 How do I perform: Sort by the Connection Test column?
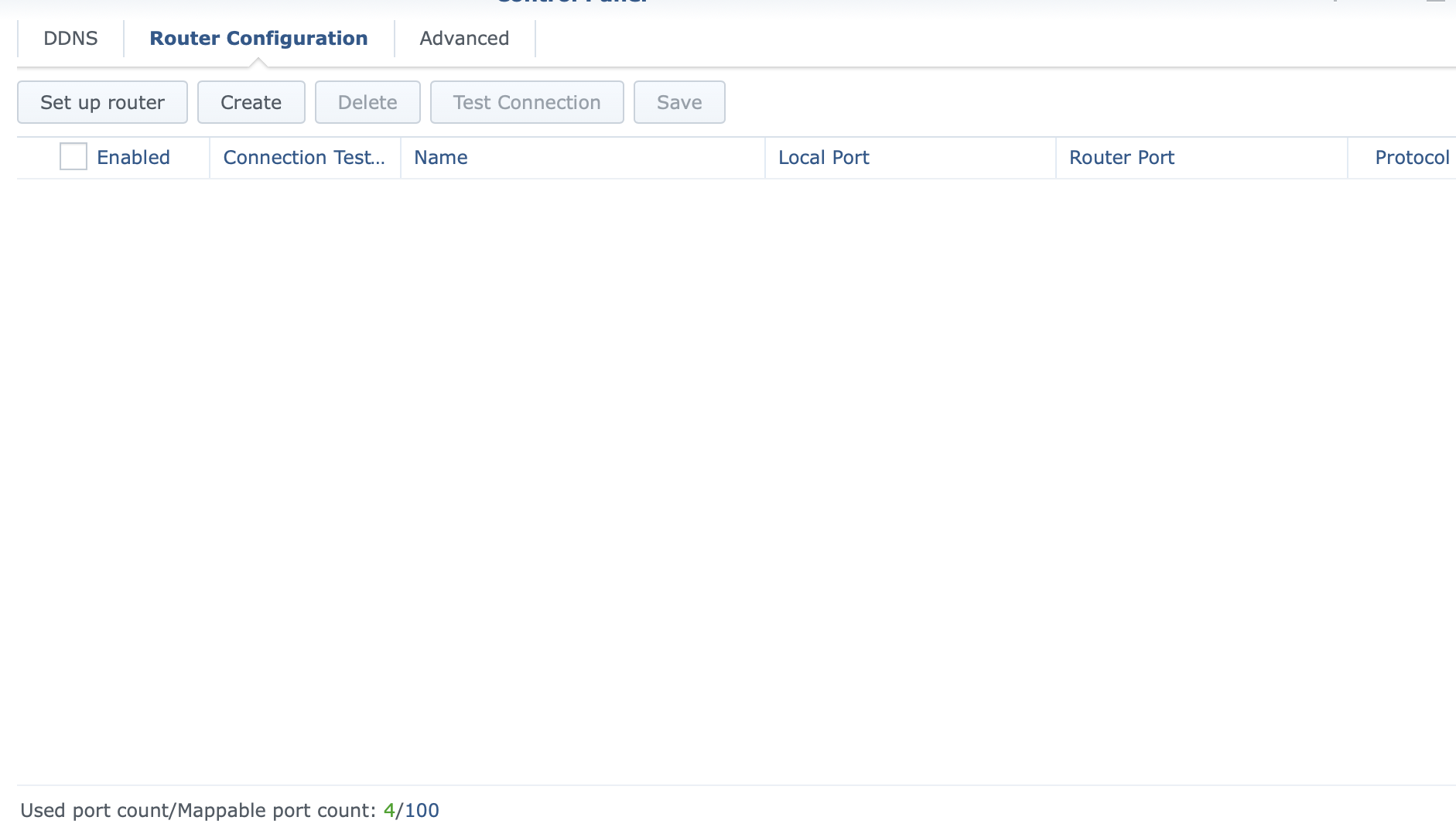click(304, 158)
